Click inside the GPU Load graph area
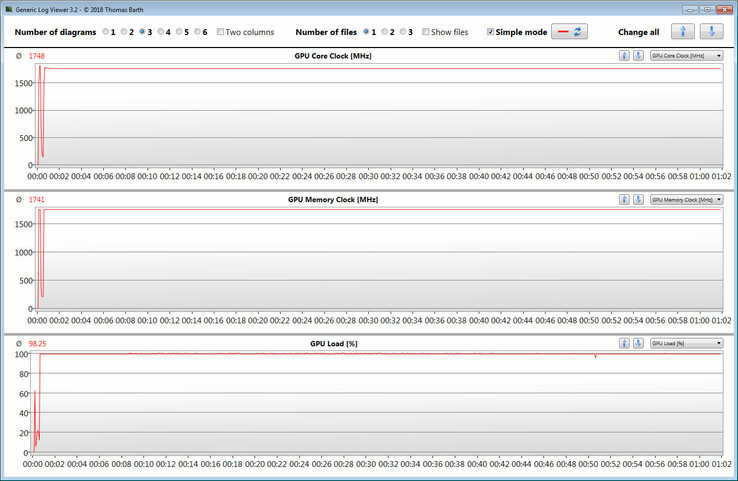 [x=377, y=402]
